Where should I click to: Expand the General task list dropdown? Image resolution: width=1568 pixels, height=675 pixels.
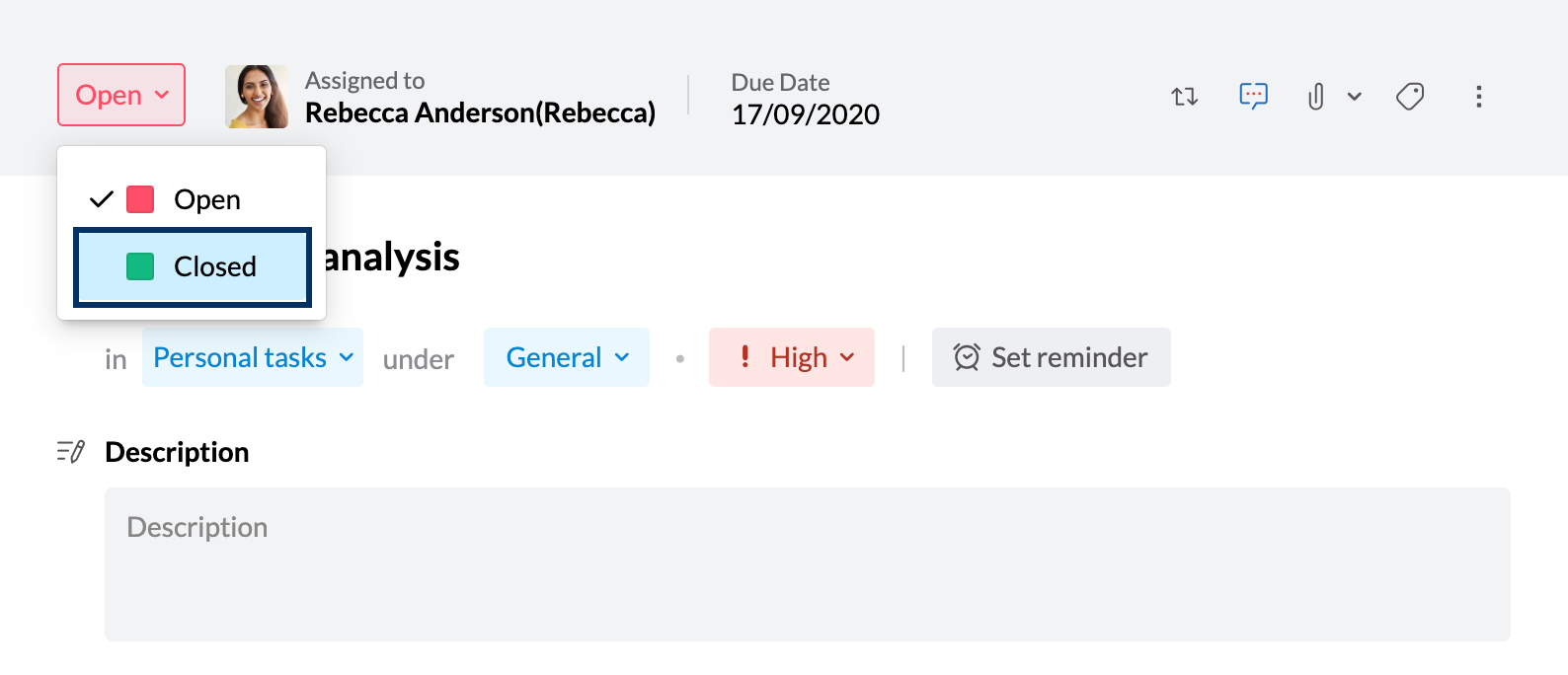565,357
